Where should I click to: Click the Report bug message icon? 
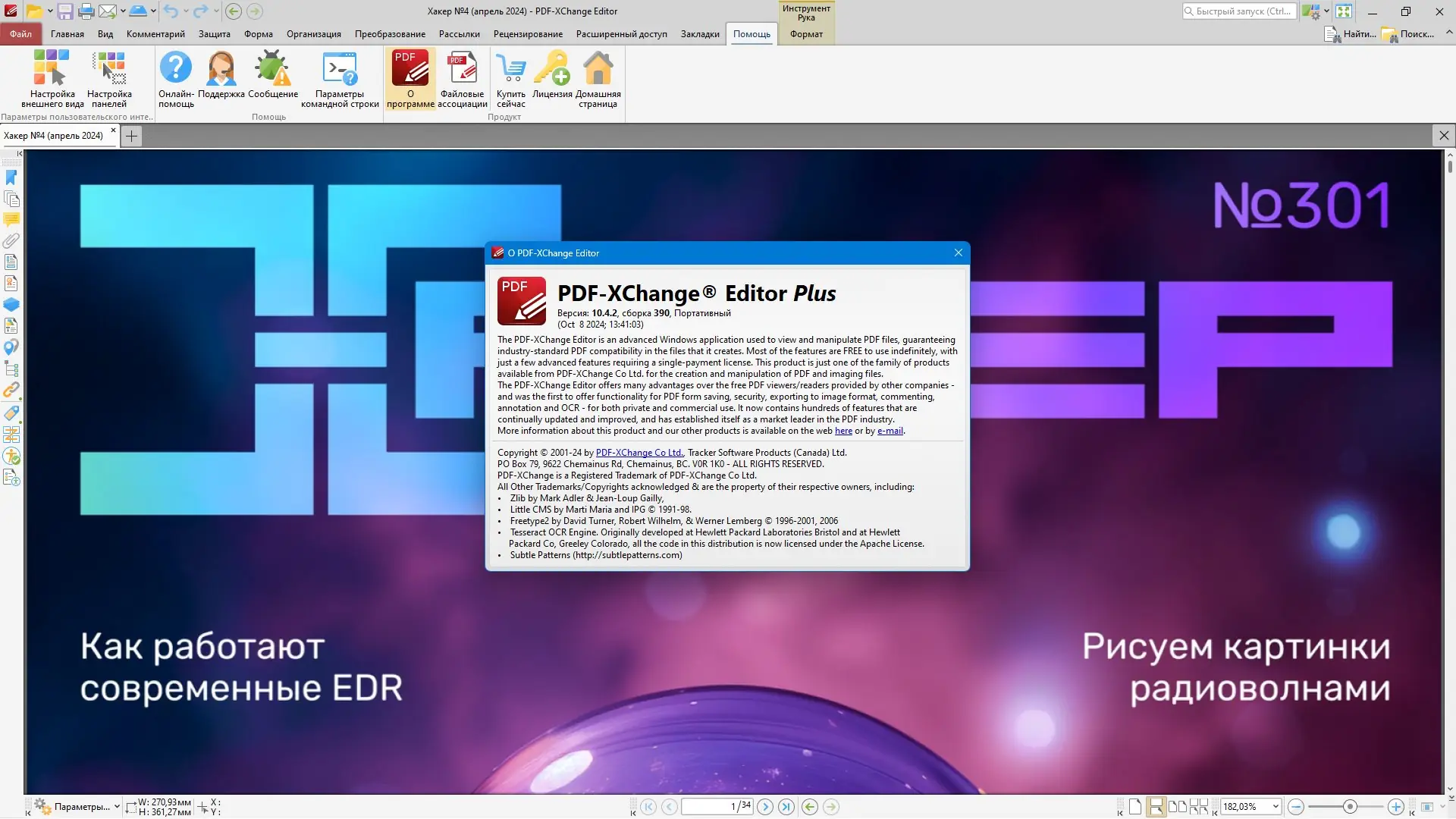pyautogui.click(x=272, y=69)
